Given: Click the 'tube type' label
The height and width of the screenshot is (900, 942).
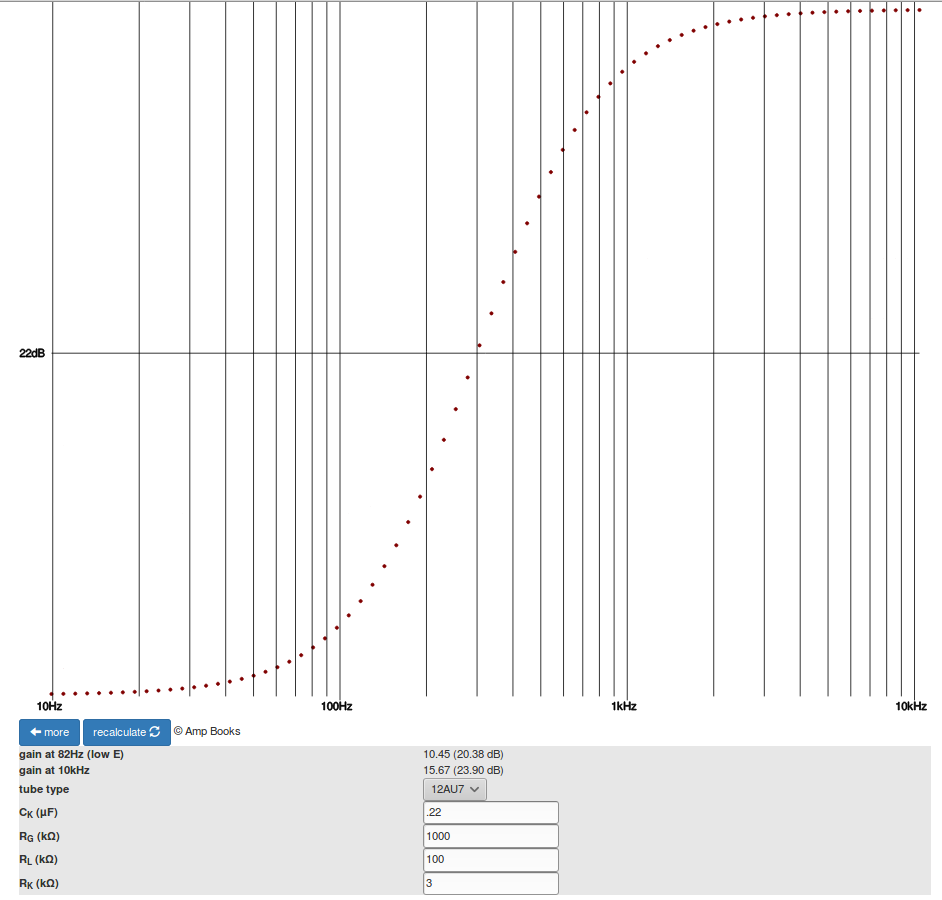Looking at the screenshot, I should [x=44, y=789].
